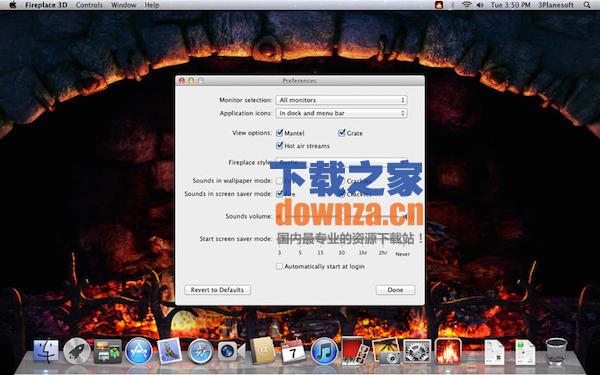Open System Preferences gear icon
The image size is (600, 375).
(417, 351)
